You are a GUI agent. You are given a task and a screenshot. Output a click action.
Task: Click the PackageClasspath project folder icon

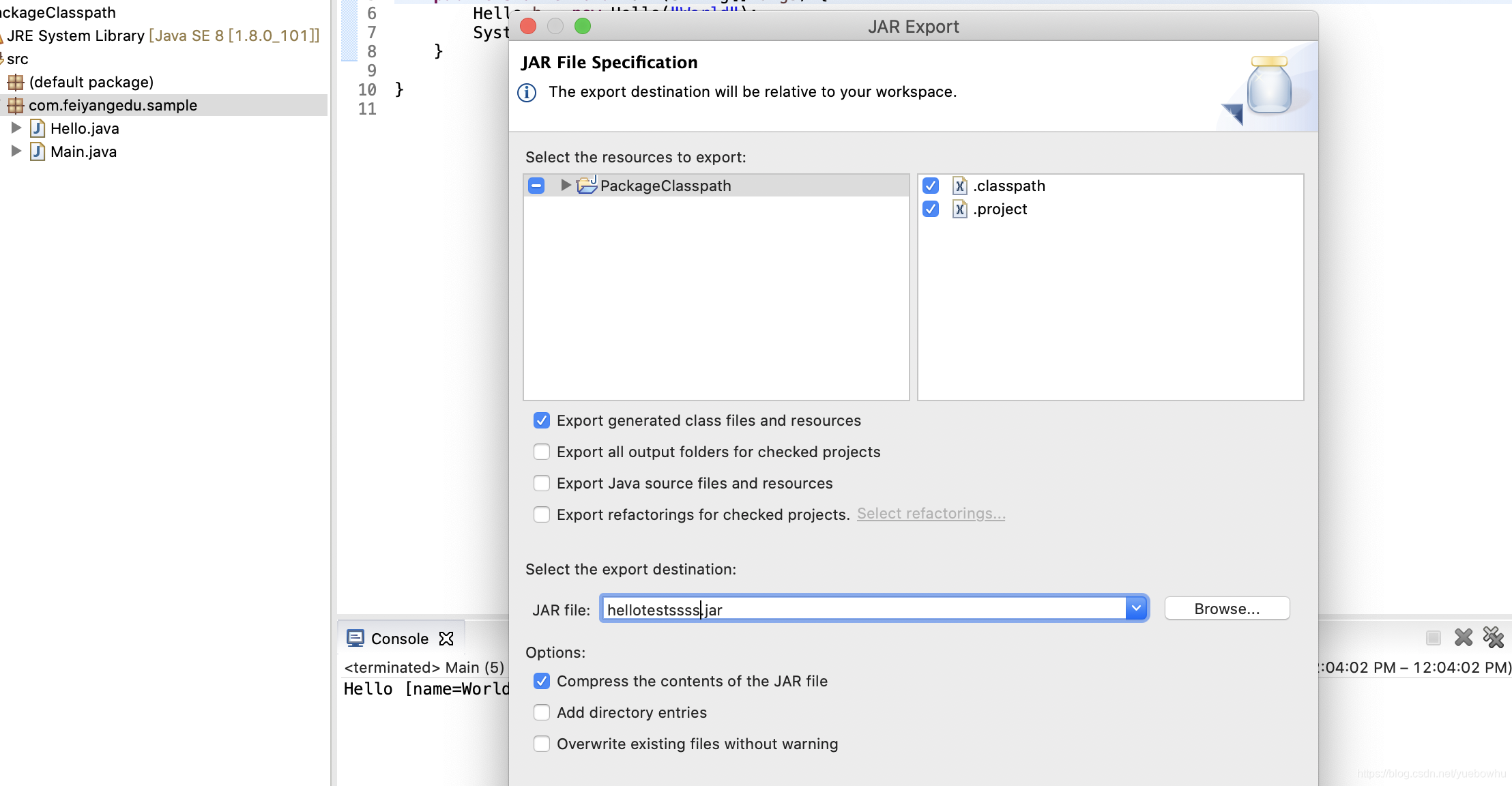[x=587, y=186]
